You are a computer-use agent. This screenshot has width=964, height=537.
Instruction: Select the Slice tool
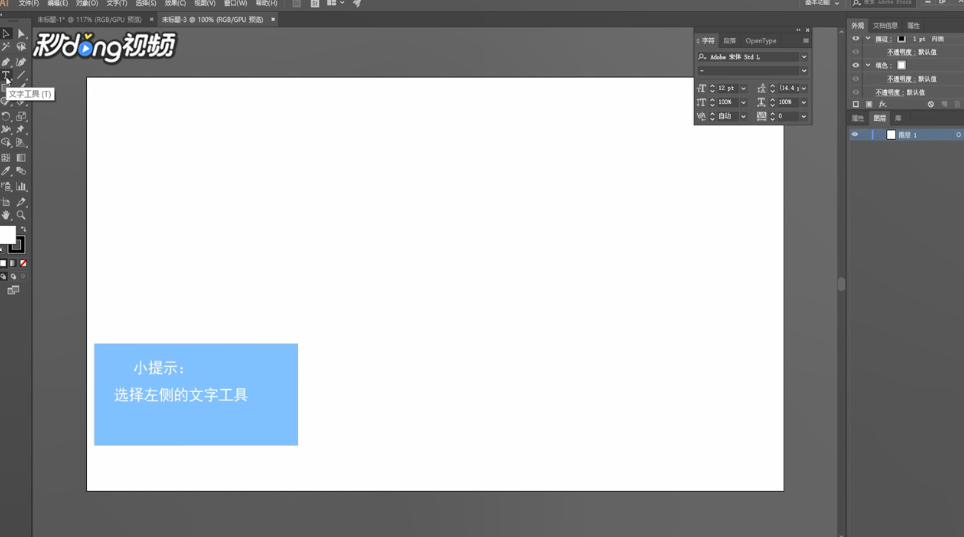(x=21, y=202)
